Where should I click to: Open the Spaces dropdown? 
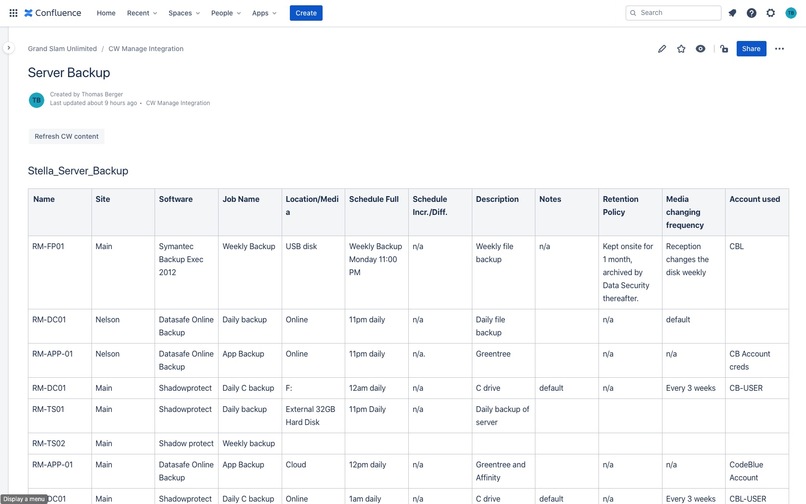coord(184,13)
